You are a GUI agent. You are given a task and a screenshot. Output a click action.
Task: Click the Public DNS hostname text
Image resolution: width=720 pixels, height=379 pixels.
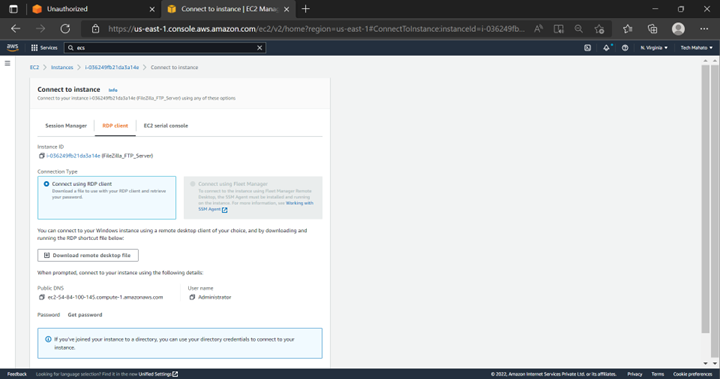pos(105,297)
